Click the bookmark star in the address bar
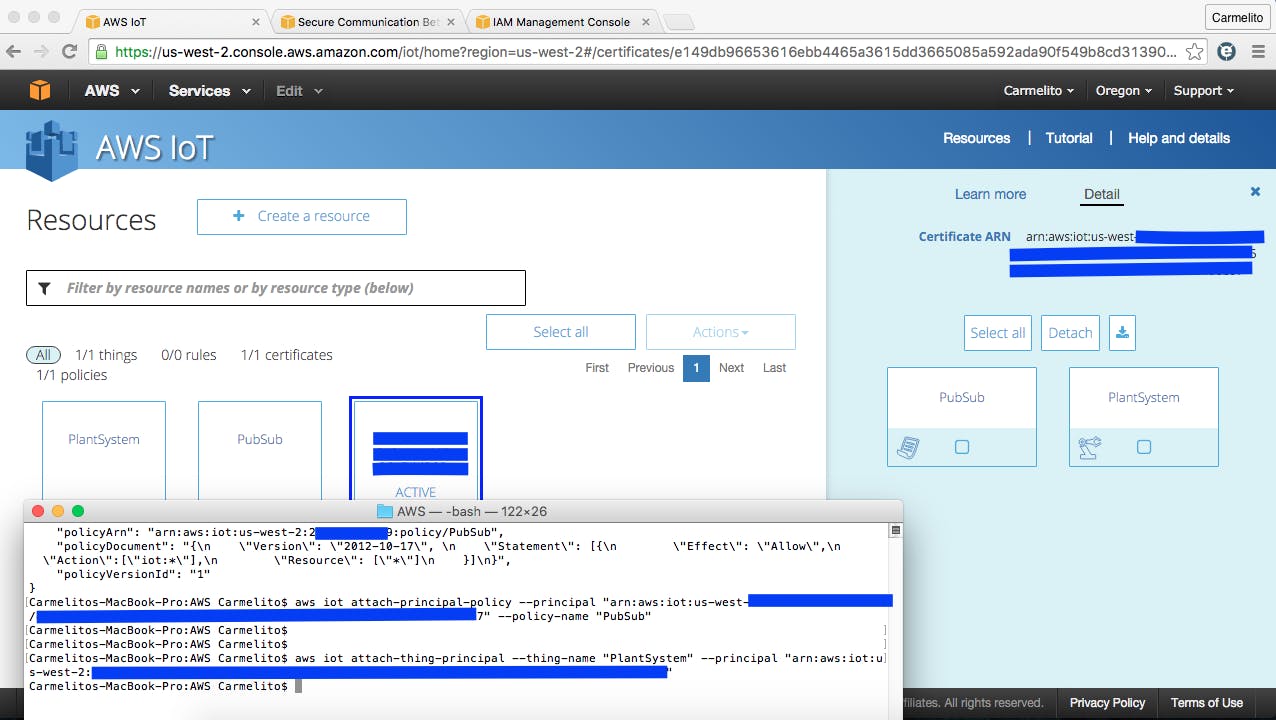Viewport: 1276px width, 720px height. coord(1195,51)
